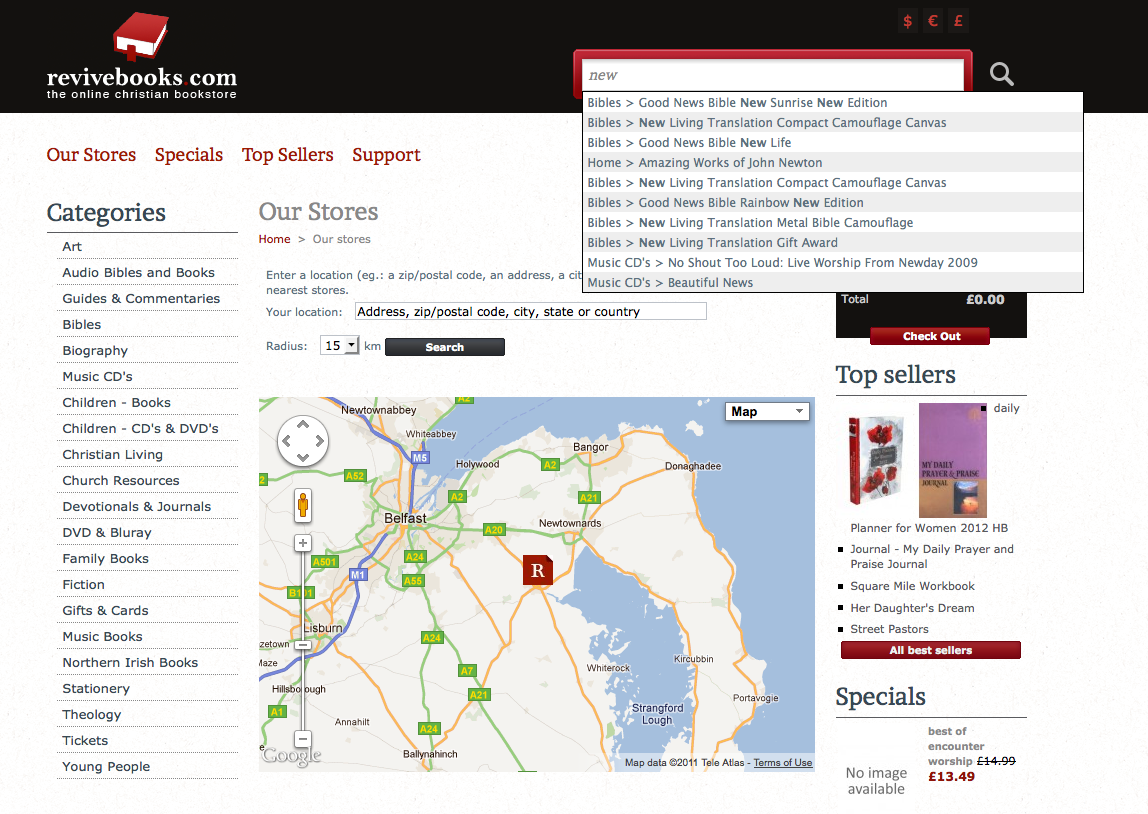Click the magnifying glass search icon
The image size is (1148, 814).
pos(1001,74)
